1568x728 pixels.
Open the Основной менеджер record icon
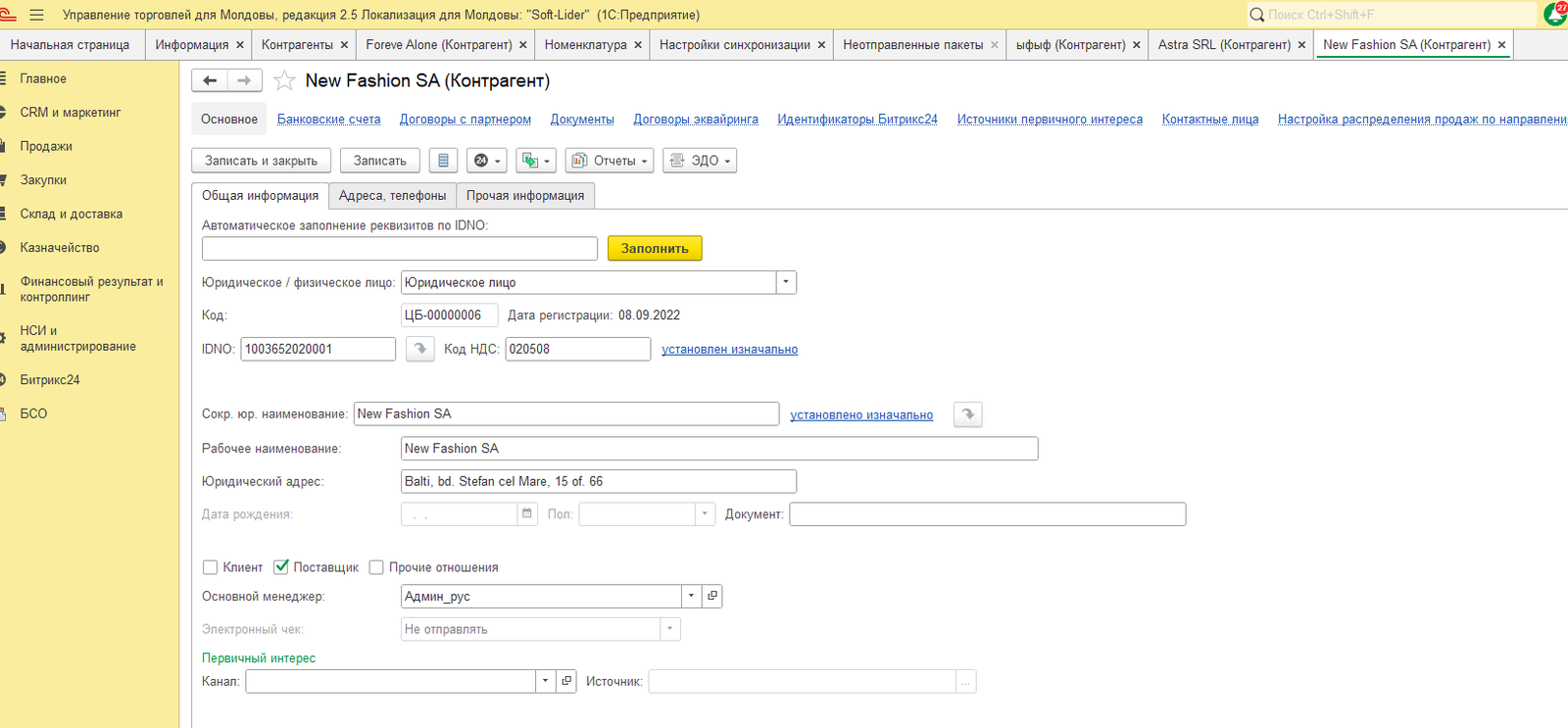pyautogui.click(x=712, y=596)
